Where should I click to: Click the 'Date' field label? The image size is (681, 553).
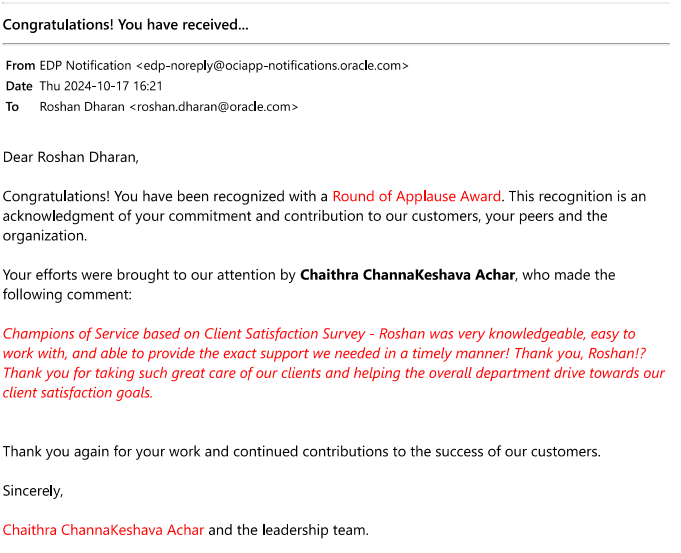19,86
